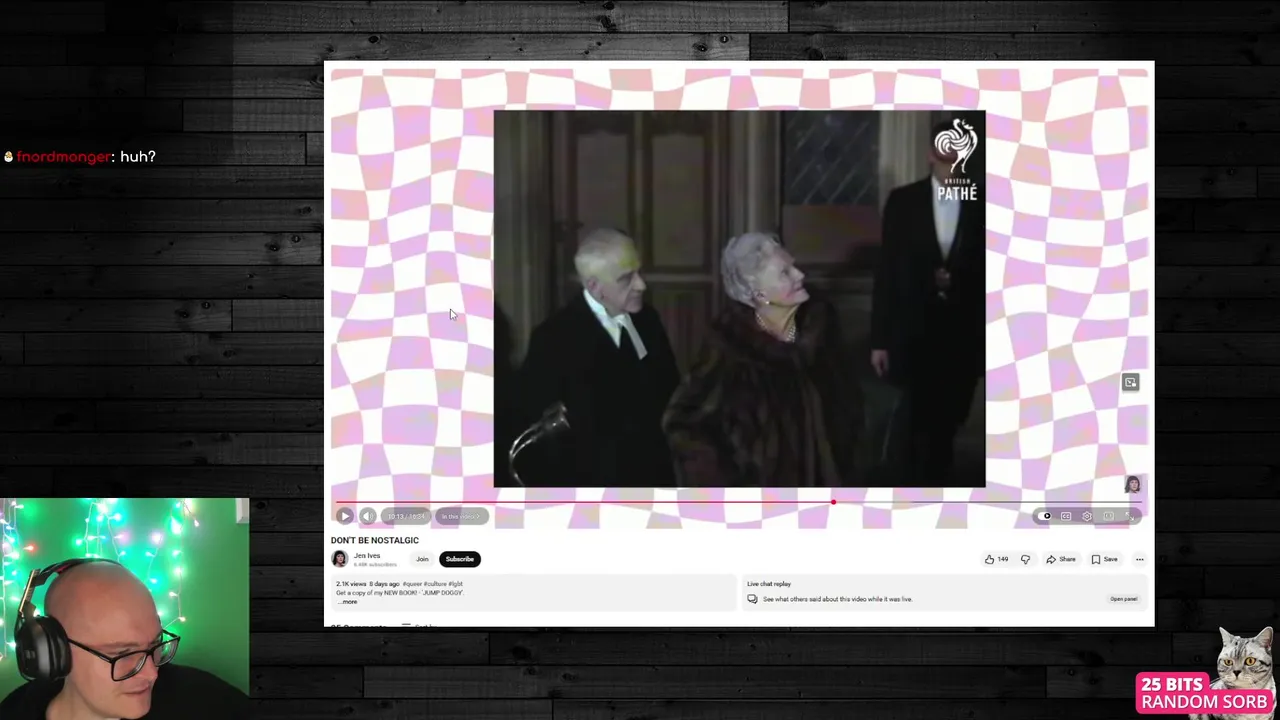Open the more actions three-dot menu
Viewport: 1280px width, 720px height.
[1139, 559]
